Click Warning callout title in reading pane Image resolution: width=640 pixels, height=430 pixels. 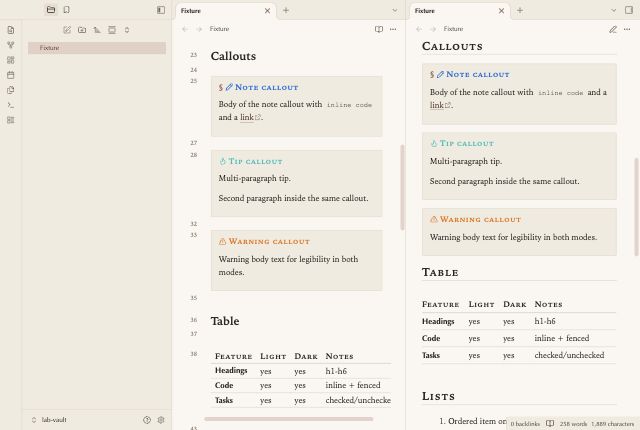(x=480, y=219)
